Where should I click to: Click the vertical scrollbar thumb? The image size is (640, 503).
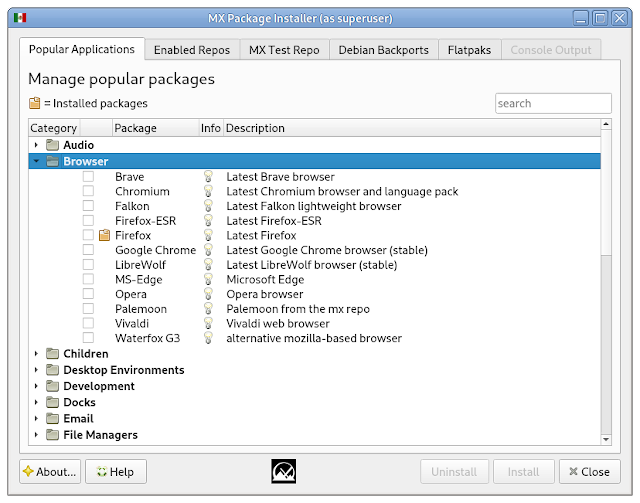[606, 192]
